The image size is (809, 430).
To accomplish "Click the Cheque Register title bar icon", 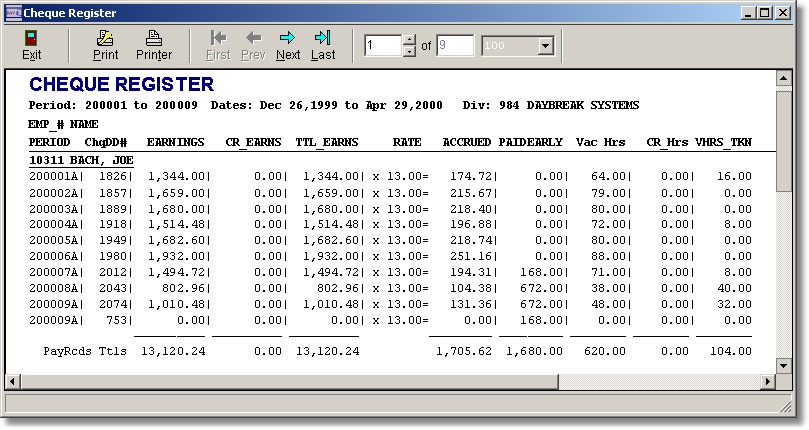I will (x=13, y=12).
